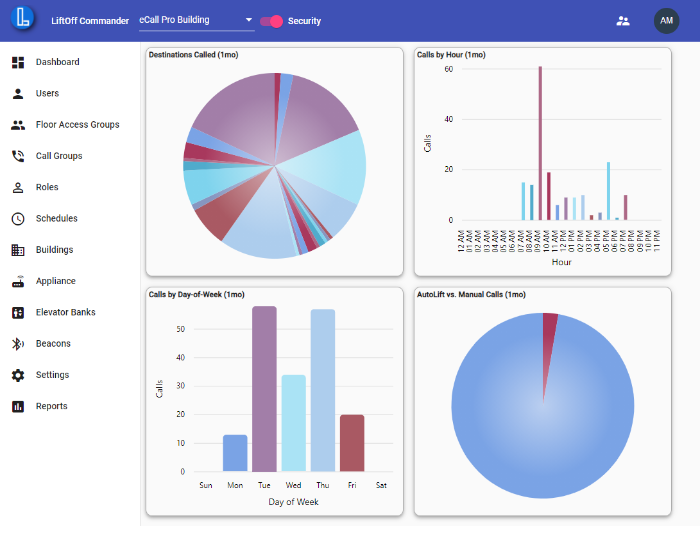Image resolution: width=700 pixels, height=550 pixels.
Task: Click the people icon in header
Action: [x=623, y=21]
